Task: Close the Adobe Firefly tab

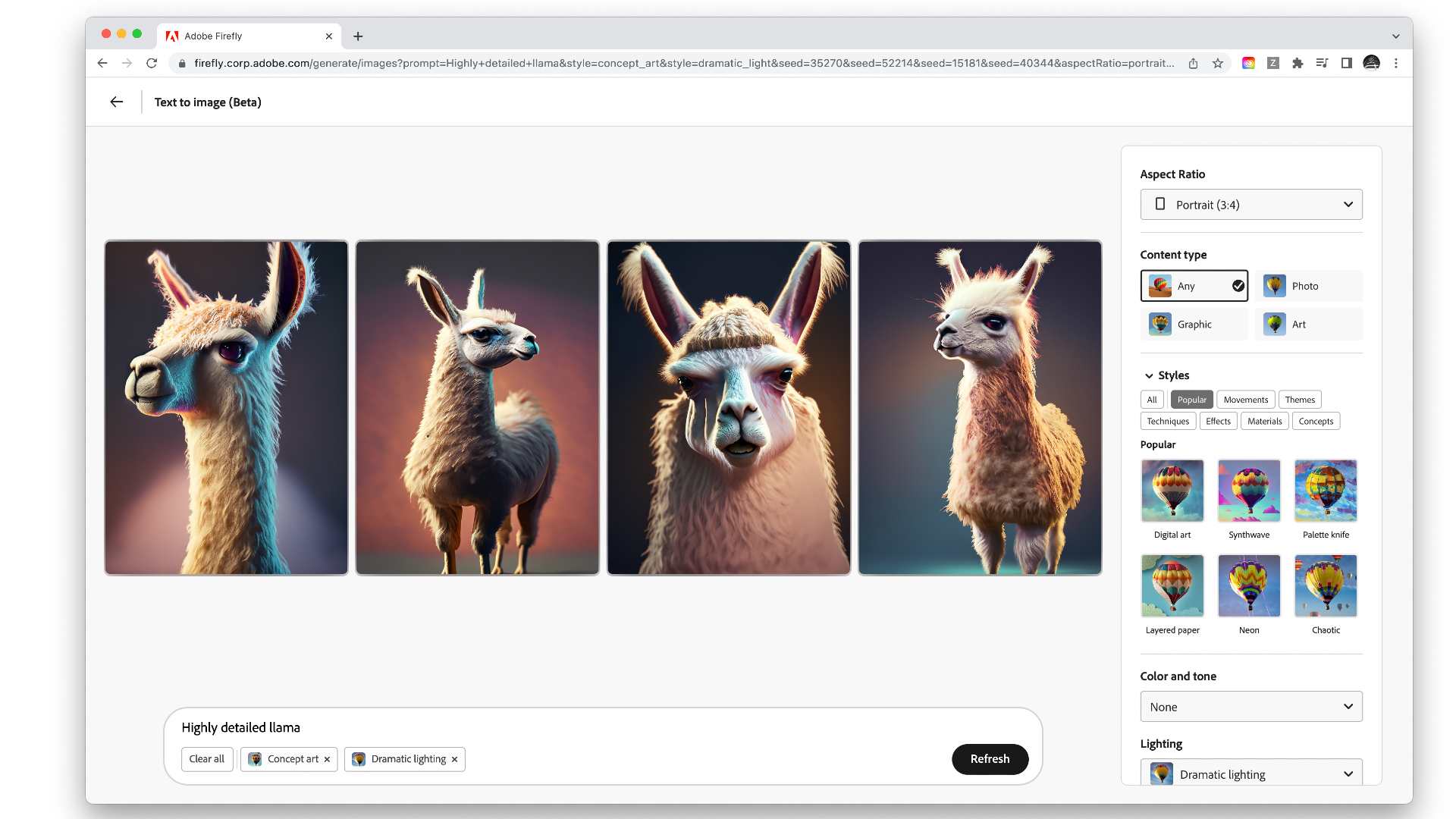Action: 329,36
